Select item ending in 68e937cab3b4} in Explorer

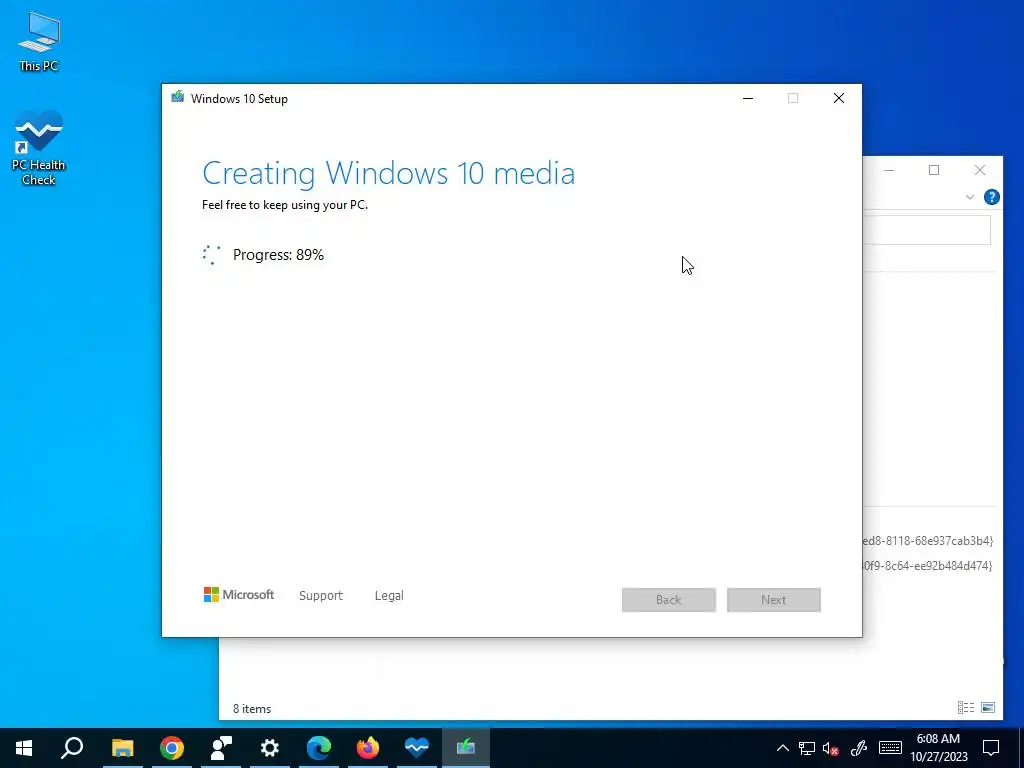[x=928, y=541]
